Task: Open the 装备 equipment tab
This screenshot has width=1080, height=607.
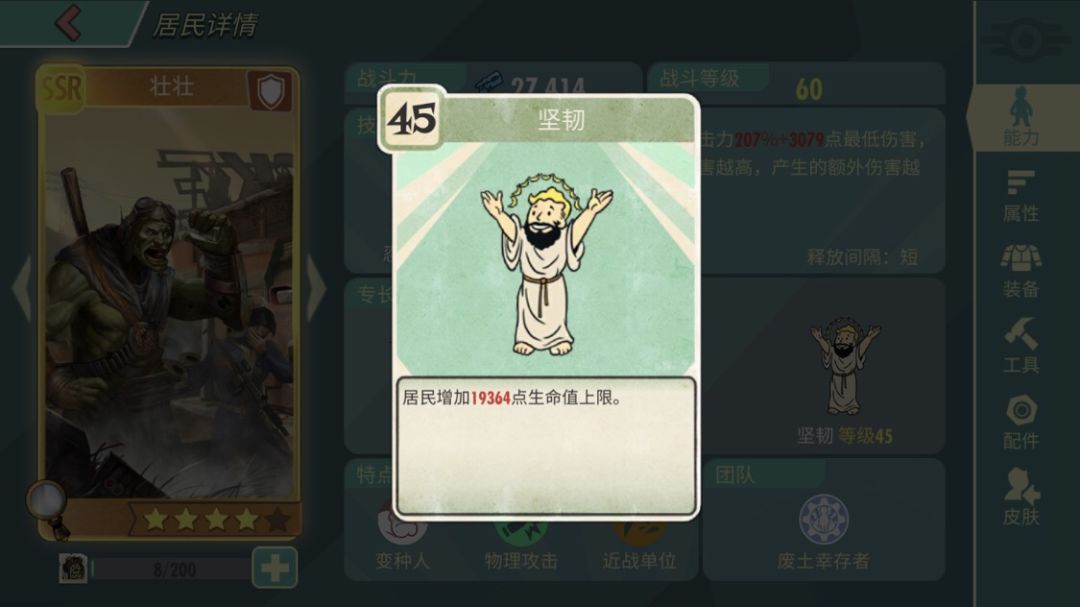Action: coord(1021,271)
